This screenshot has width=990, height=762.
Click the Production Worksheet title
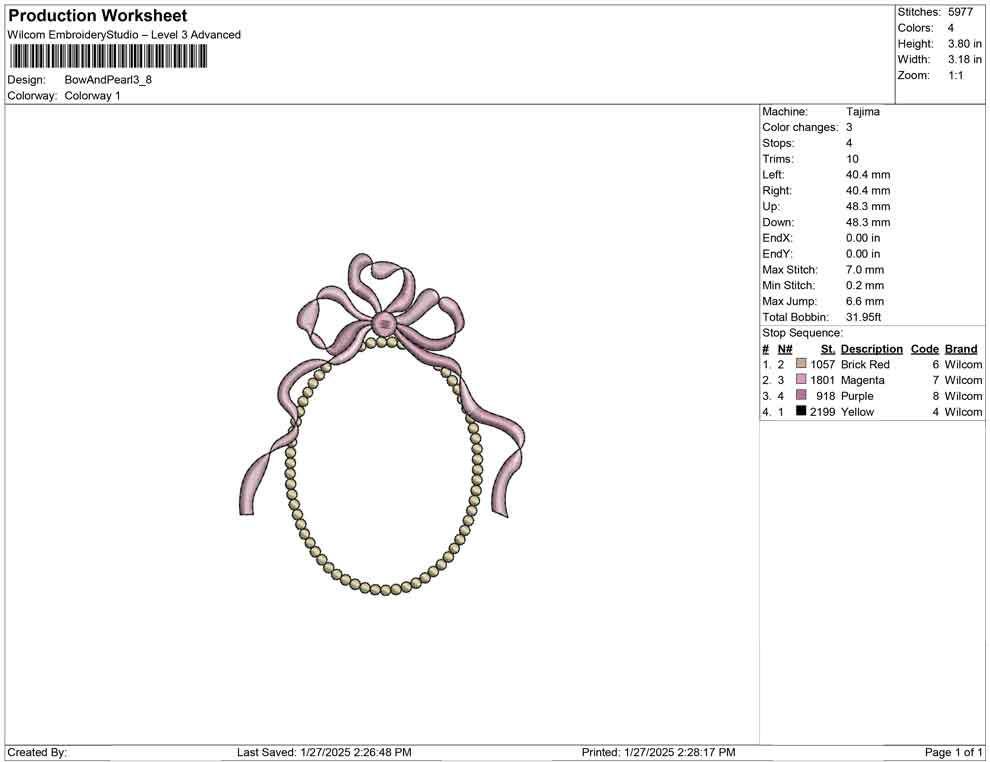pos(97,15)
